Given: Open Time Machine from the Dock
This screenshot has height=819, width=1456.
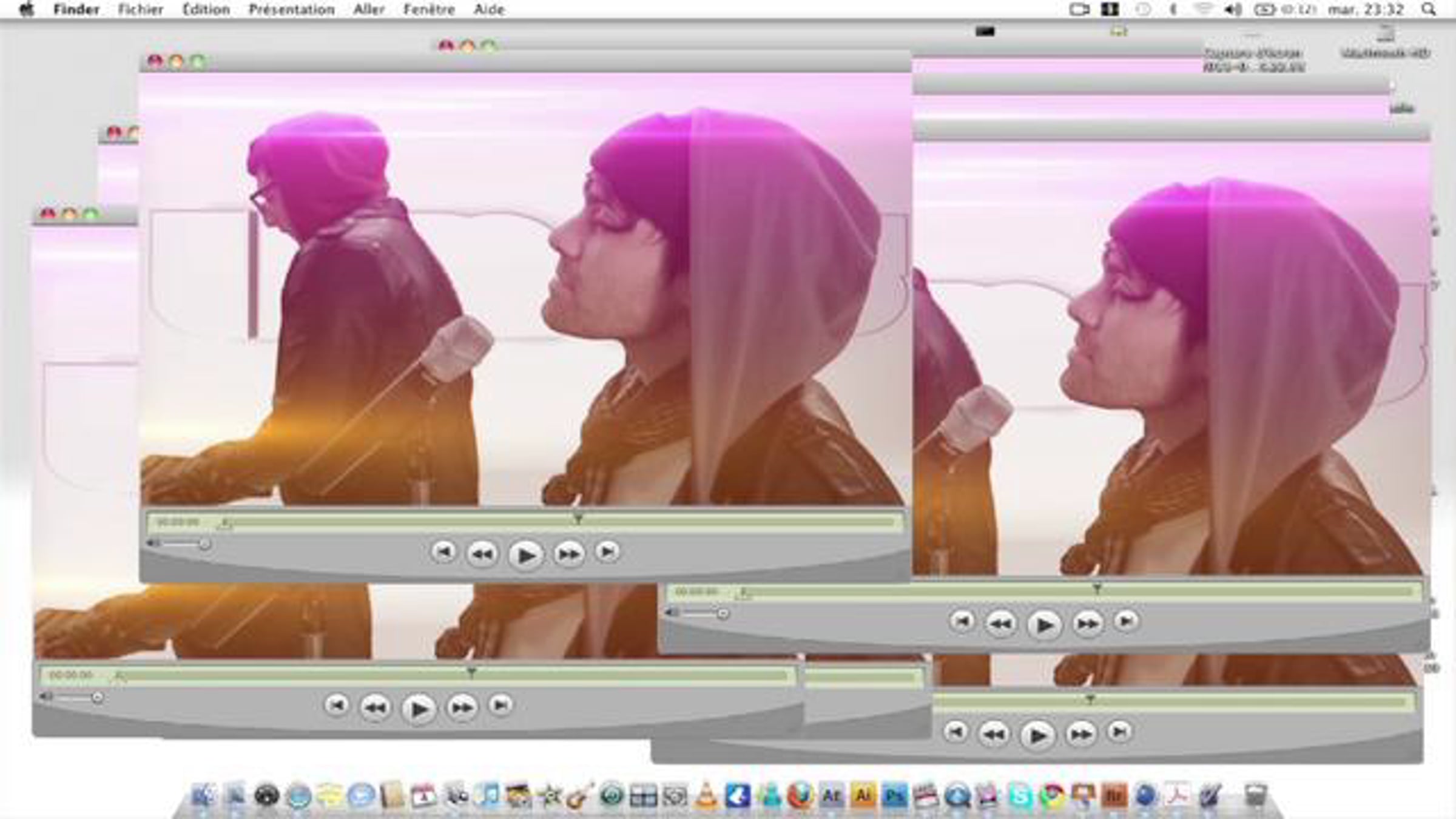Looking at the screenshot, I should tap(612, 795).
